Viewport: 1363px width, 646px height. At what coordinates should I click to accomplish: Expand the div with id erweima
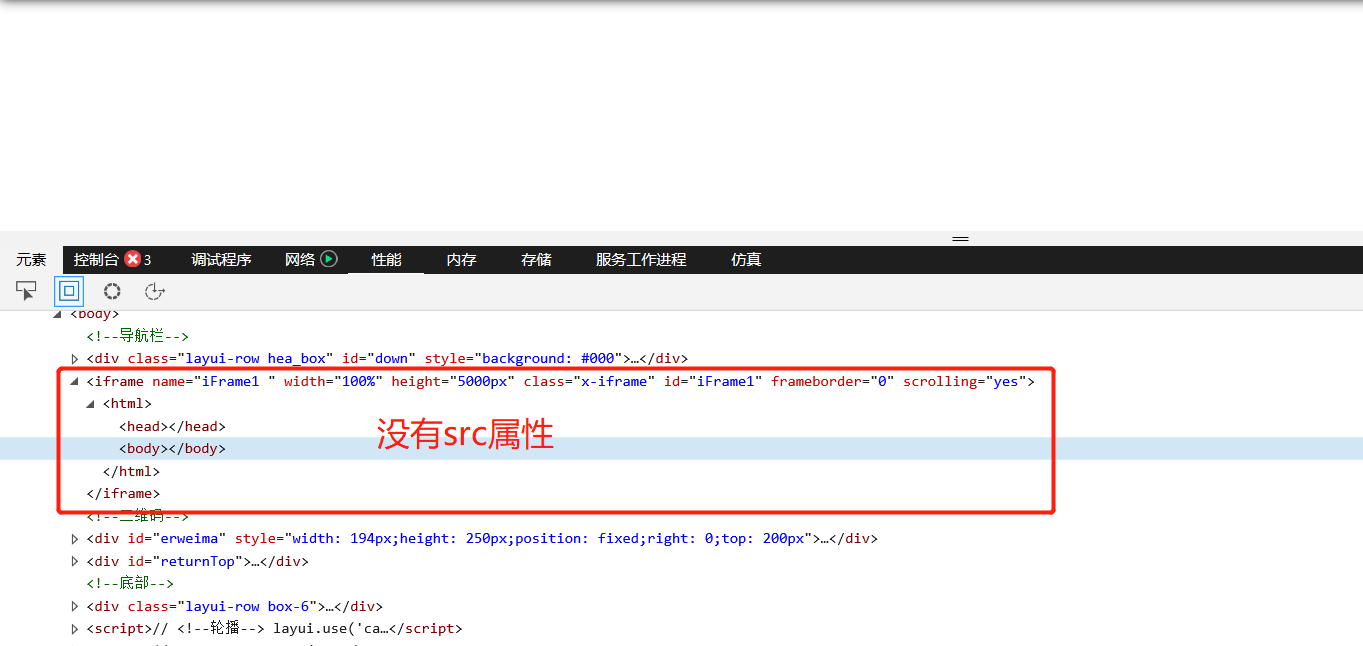click(x=74, y=538)
